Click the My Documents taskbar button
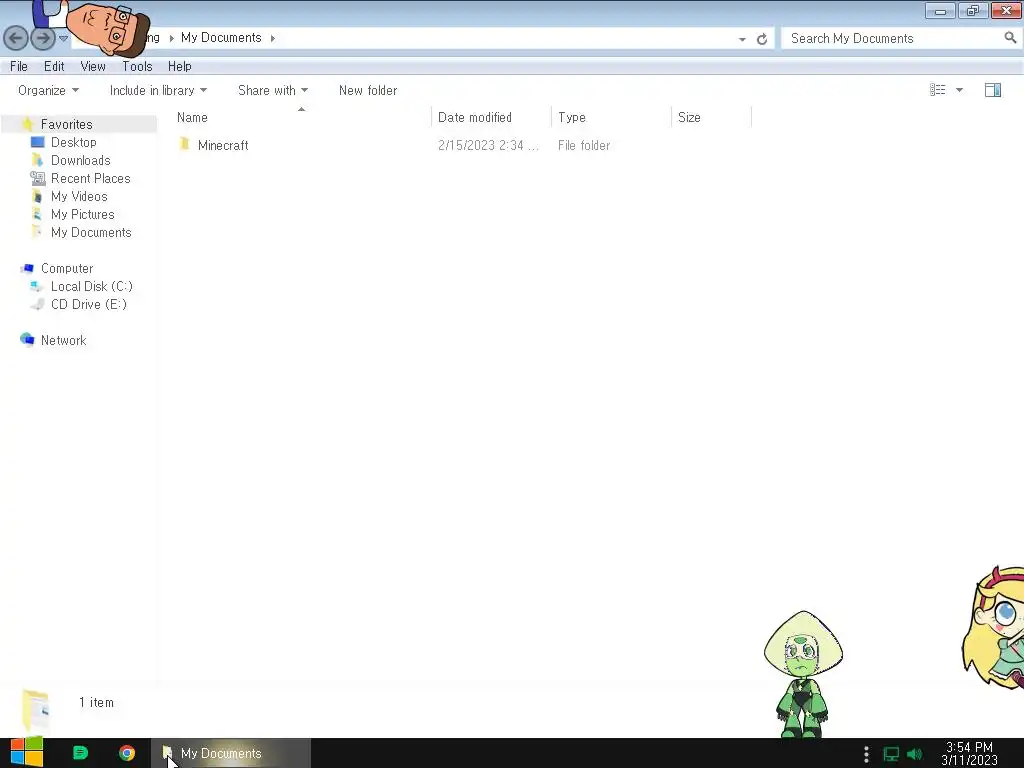1024x768 pixels. (231, 753)
